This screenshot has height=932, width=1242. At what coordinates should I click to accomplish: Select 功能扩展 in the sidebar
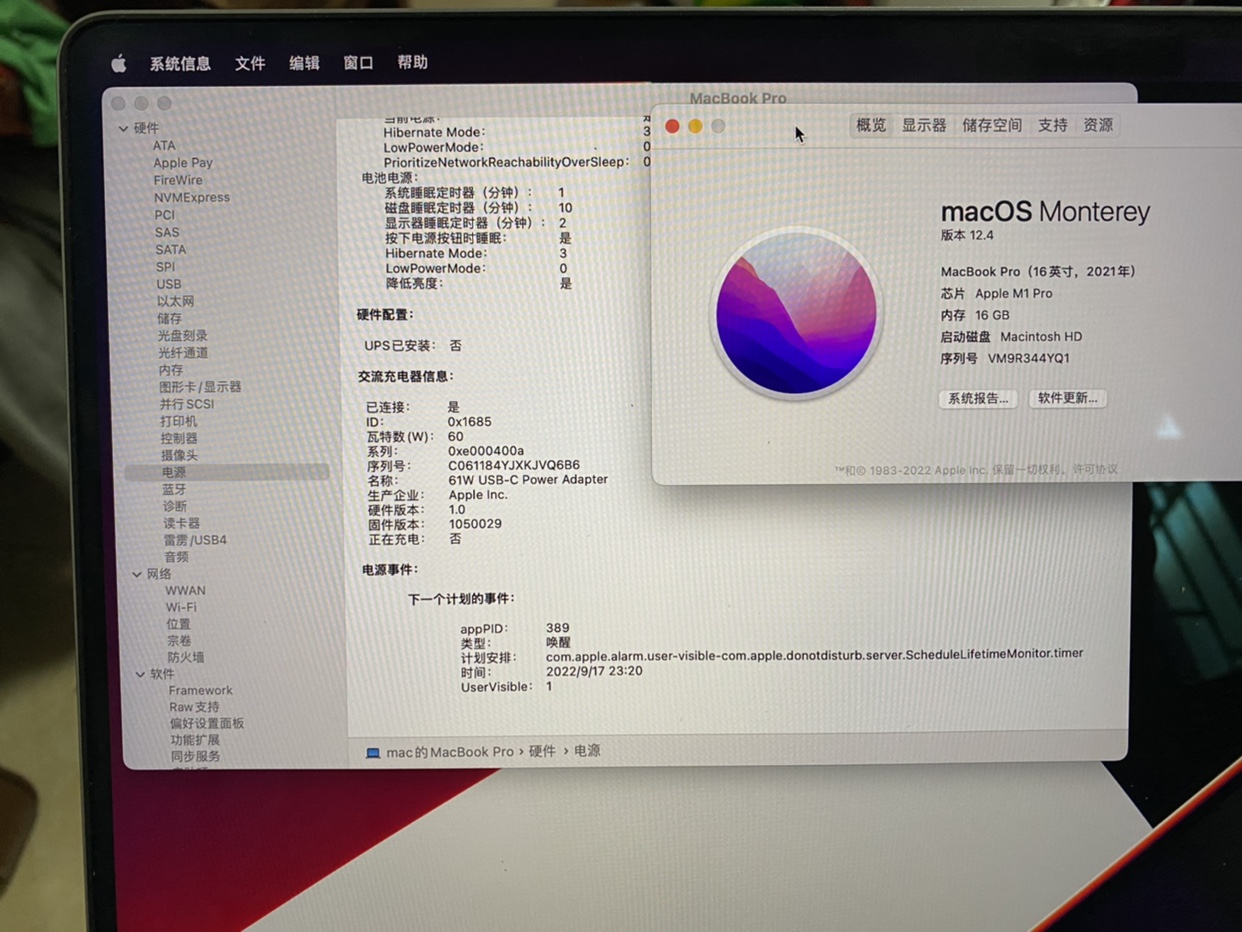coord(195,740)
